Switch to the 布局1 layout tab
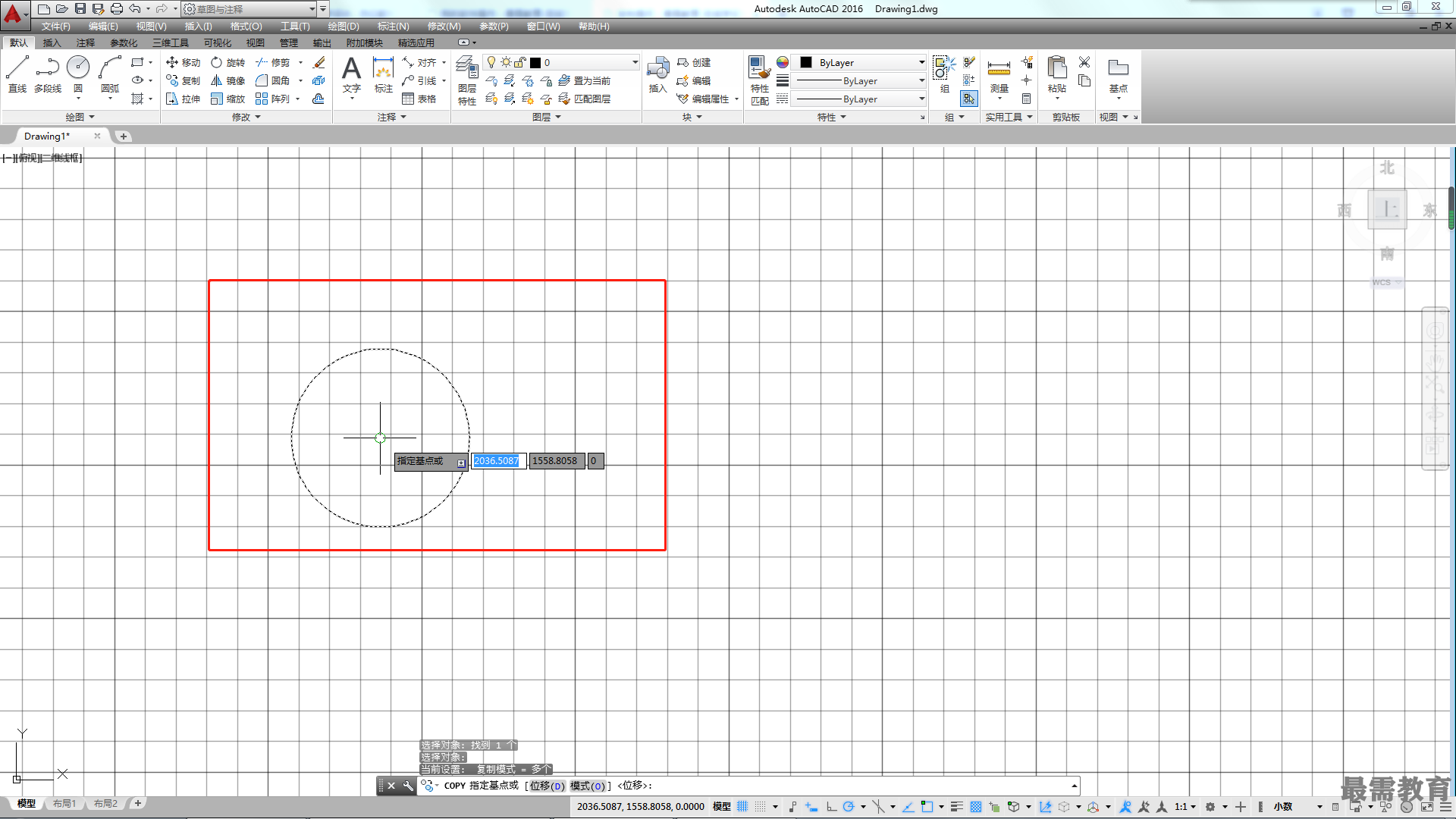 (x=64, y=803)
